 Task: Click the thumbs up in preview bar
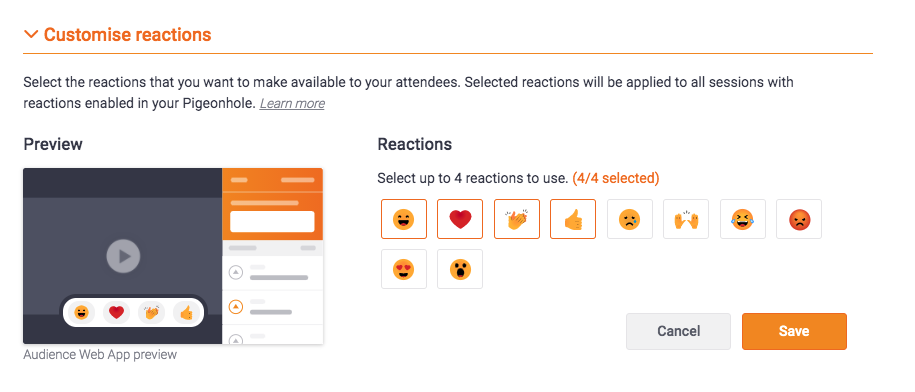pyautogui.click(x=187, y=313)
